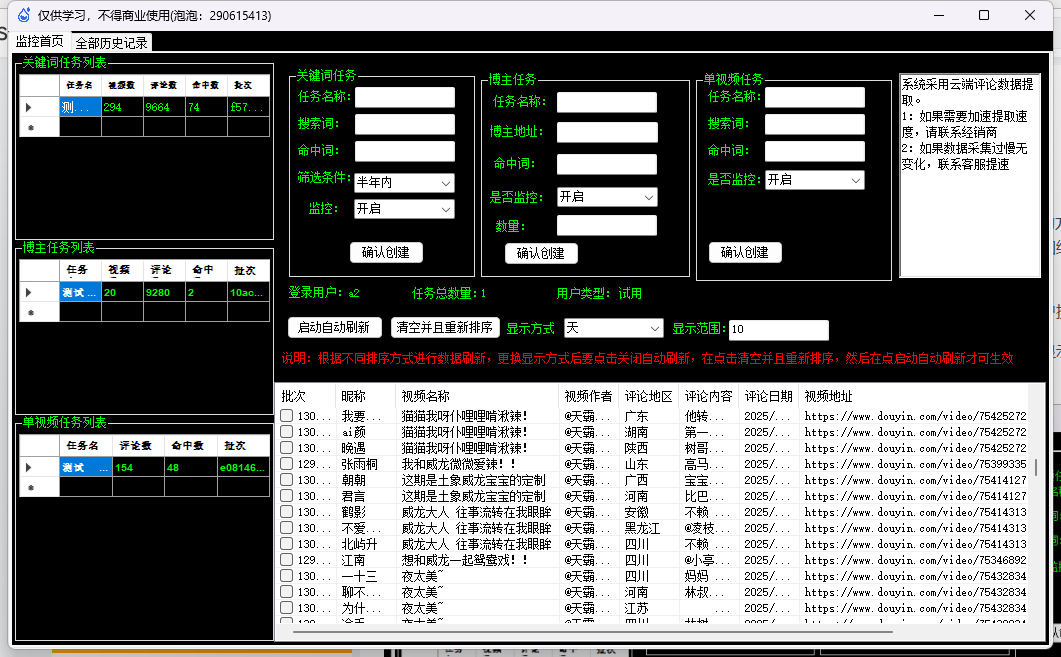1061x657 pixels.
Task: Focus the 数量 input field
Action: [607, 225]
